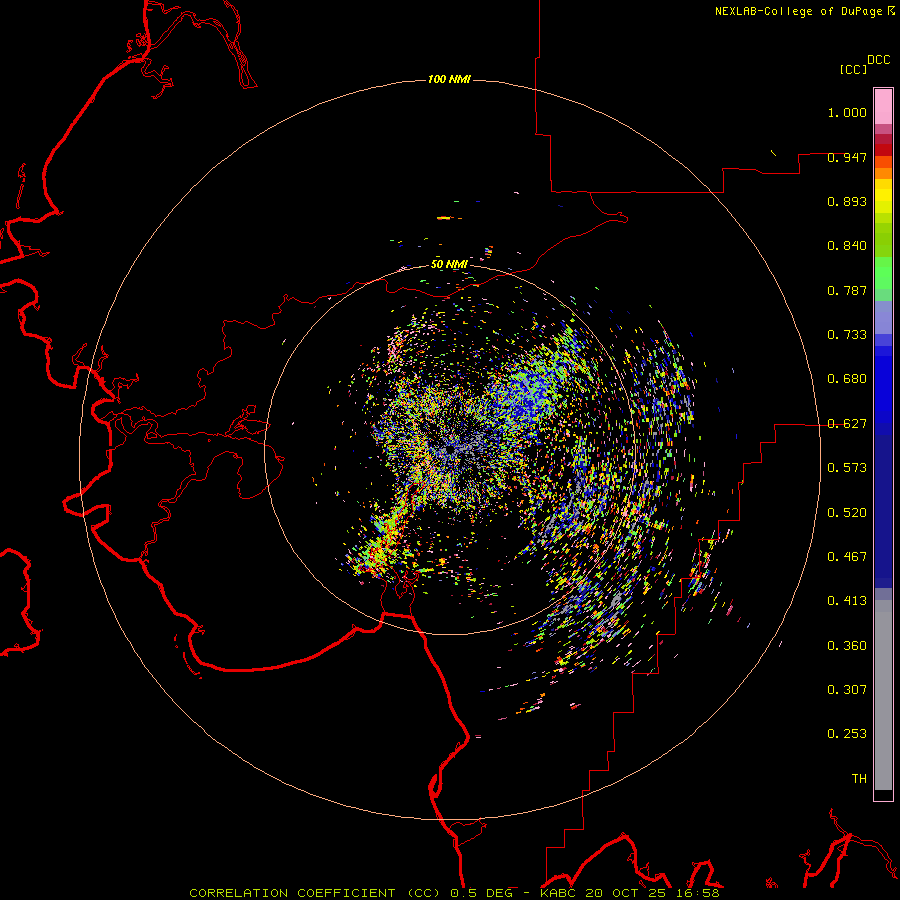This screenshot has width=900, height=900.
Task: Click the TH threshold label
Action: pyautogui.click(x=859, y=779)
